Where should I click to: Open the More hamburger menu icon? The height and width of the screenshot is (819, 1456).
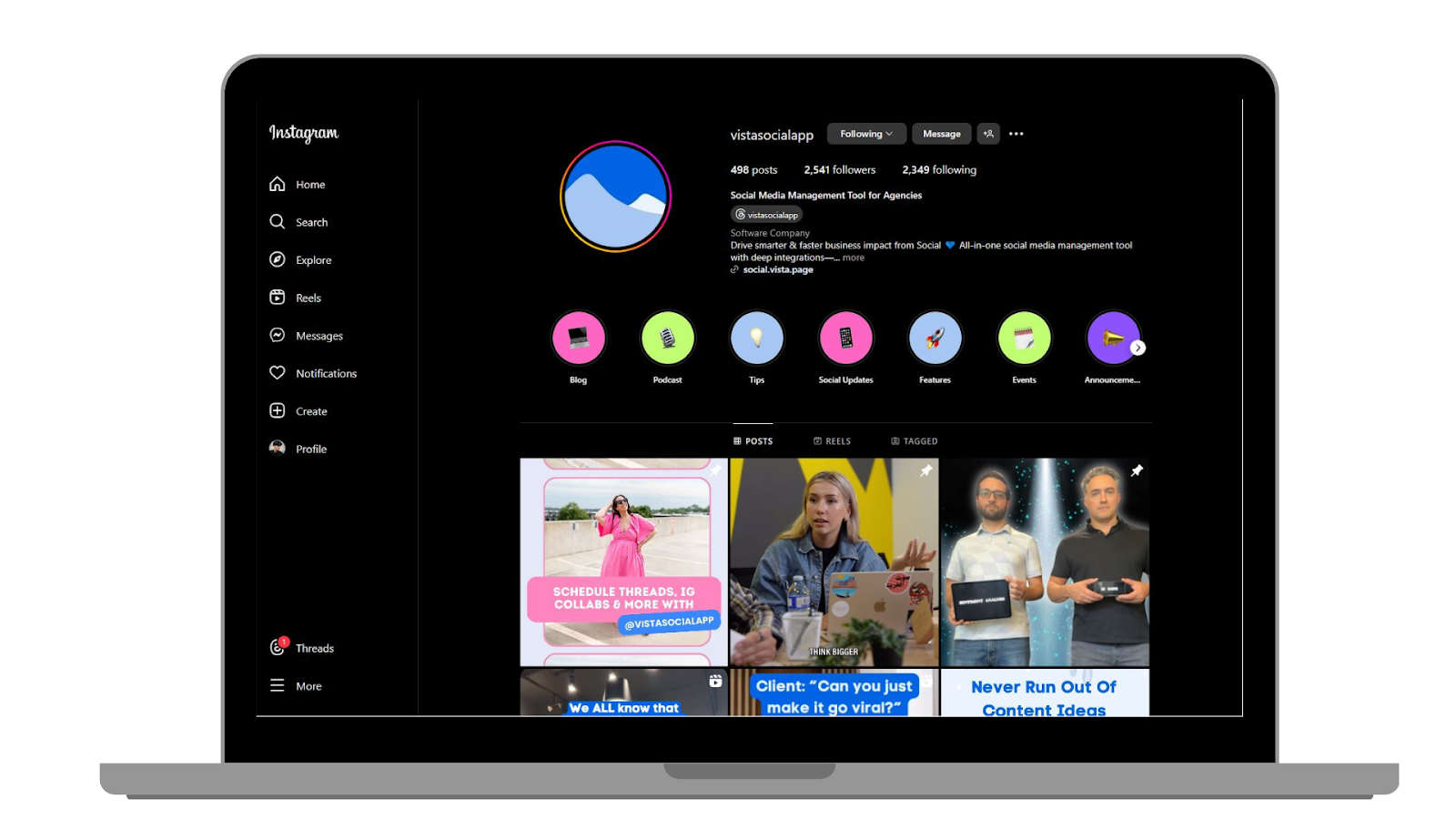tap(278, 685)
